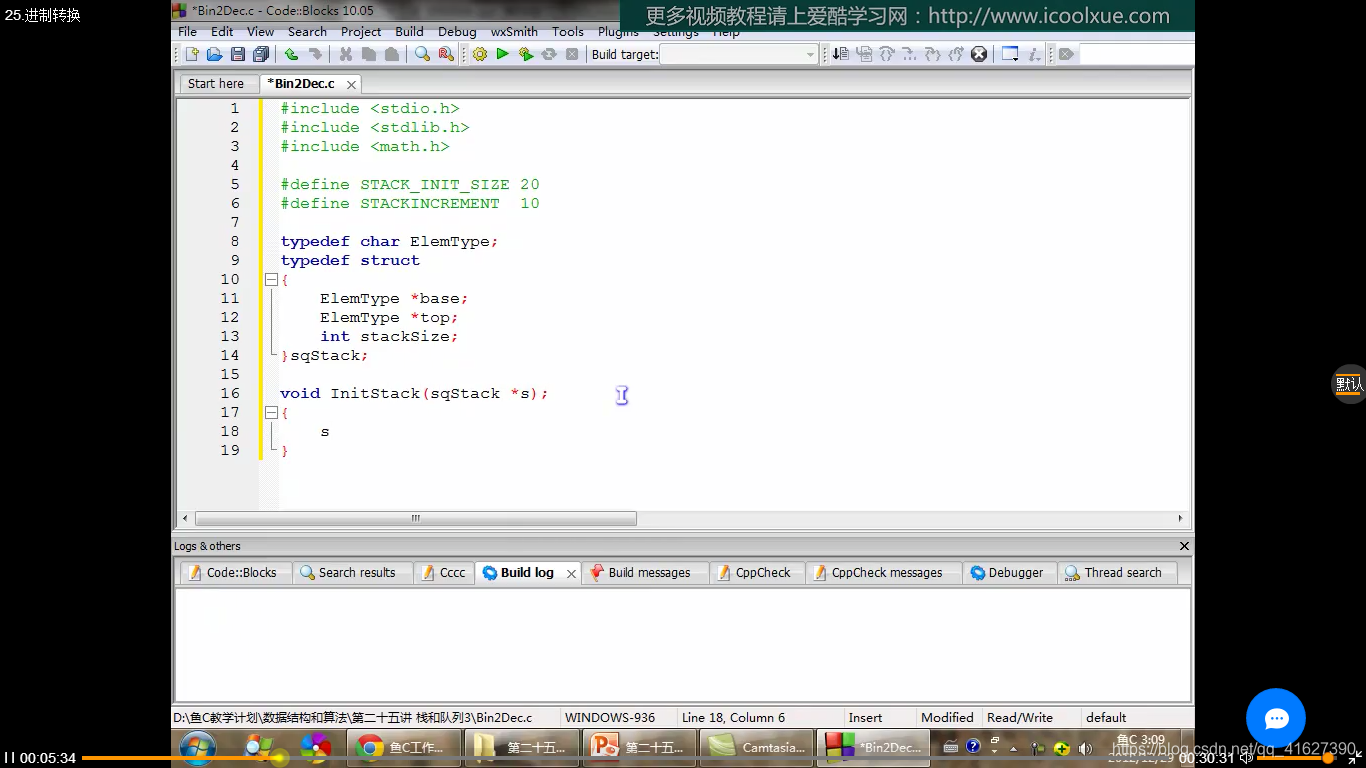Open Find with magnifier icon
Screen dimensions: 1366x768
click(x=422, y=54)
